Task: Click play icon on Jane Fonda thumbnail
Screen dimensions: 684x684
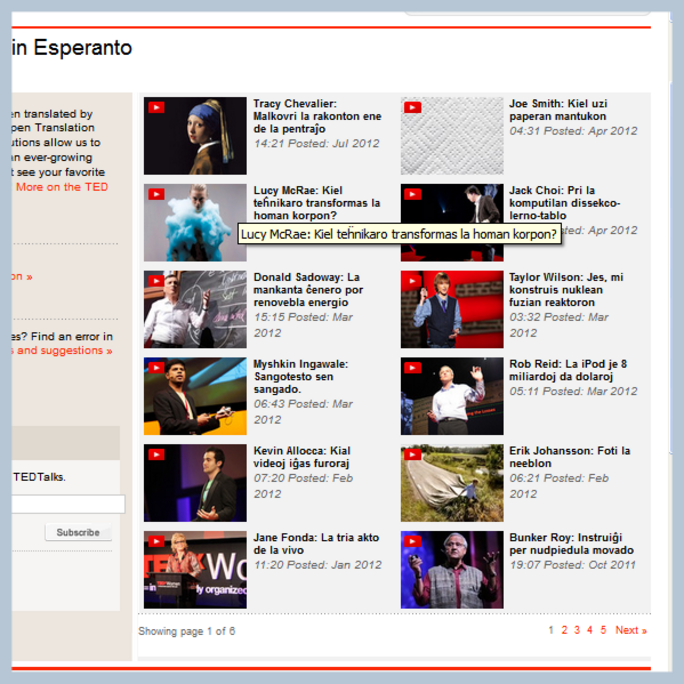Action: pos(156,541)
